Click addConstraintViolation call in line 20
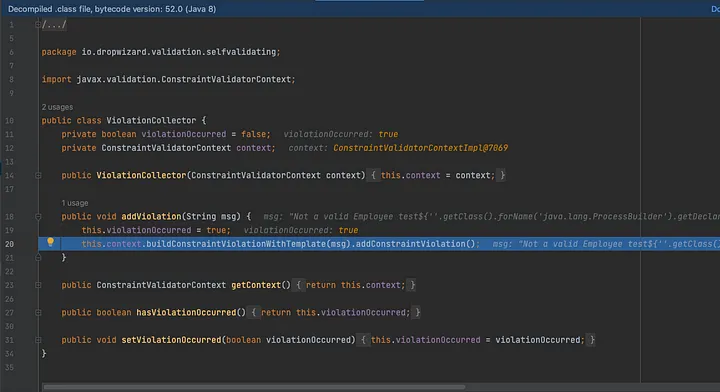The height and width of the screenshot is (392, 720). [411, 244]
